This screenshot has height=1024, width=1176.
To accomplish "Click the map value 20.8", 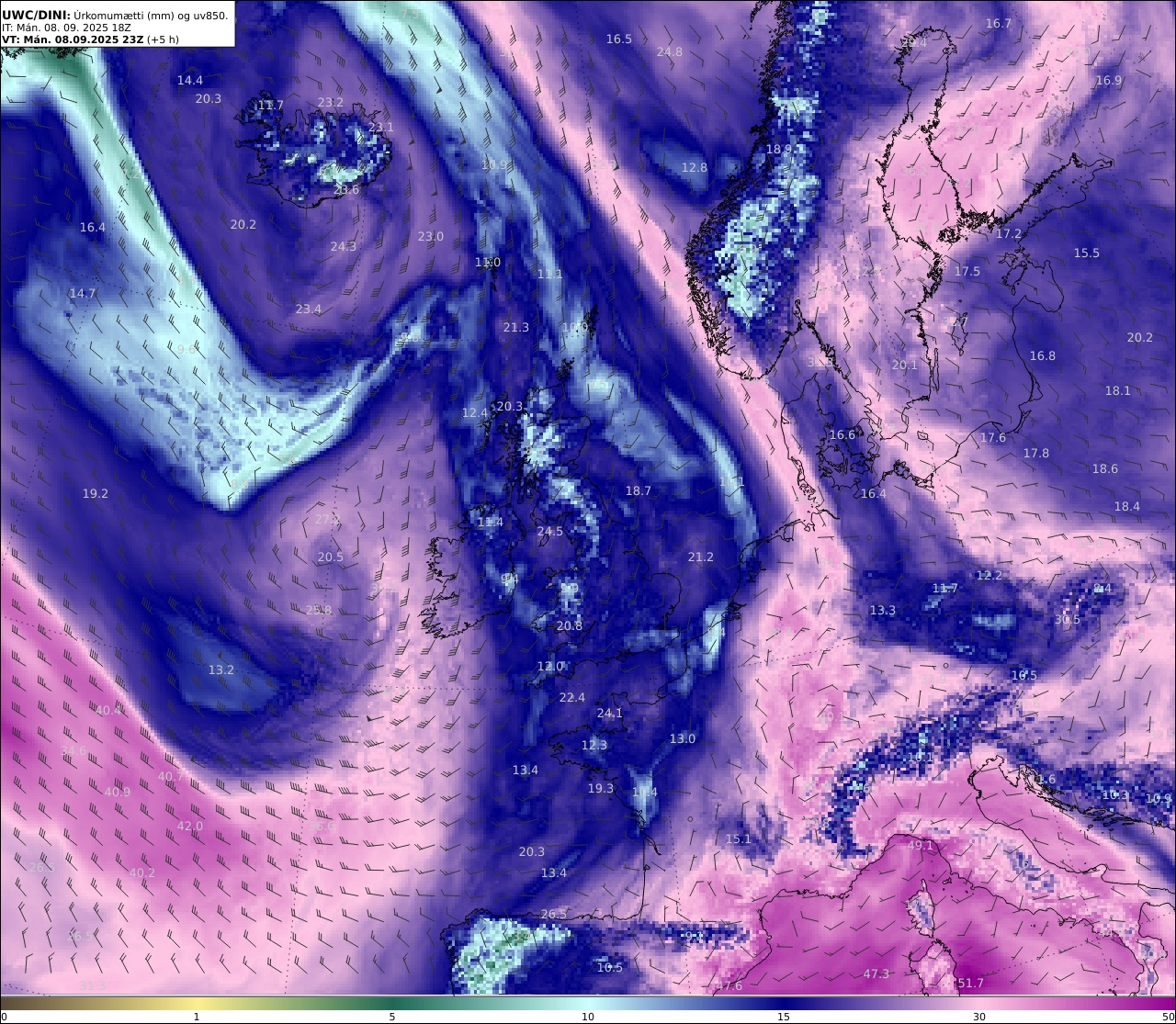I will [x=570, y=625].
